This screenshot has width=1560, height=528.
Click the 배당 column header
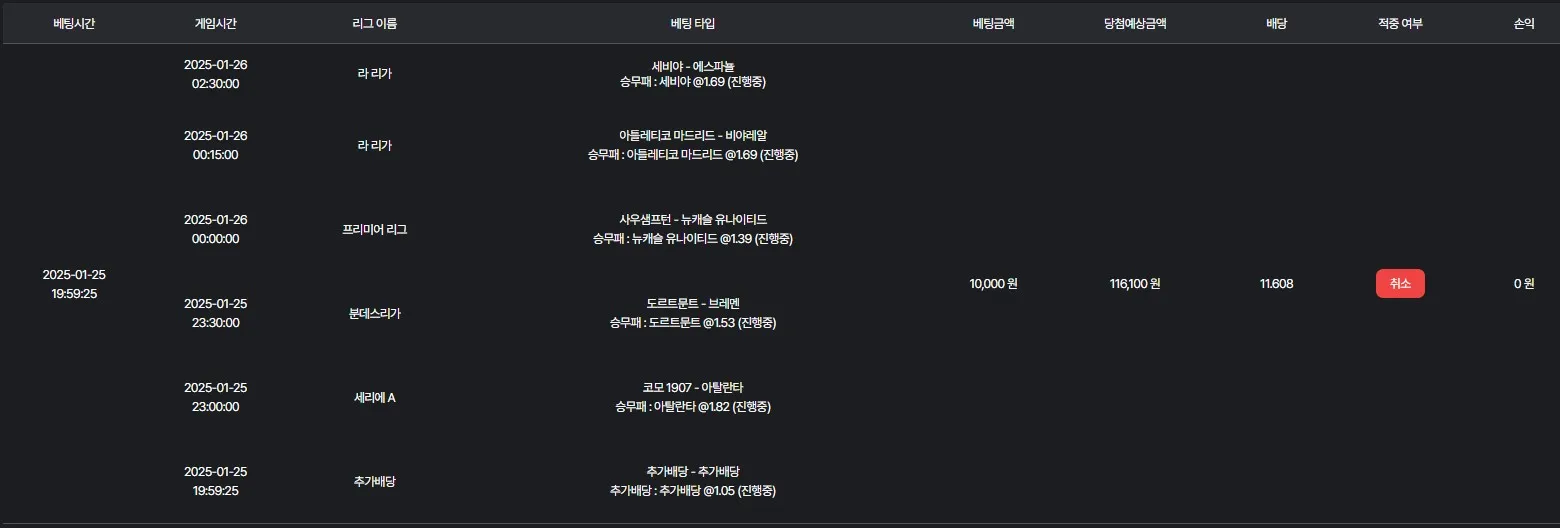click(x=1277, y=23)
